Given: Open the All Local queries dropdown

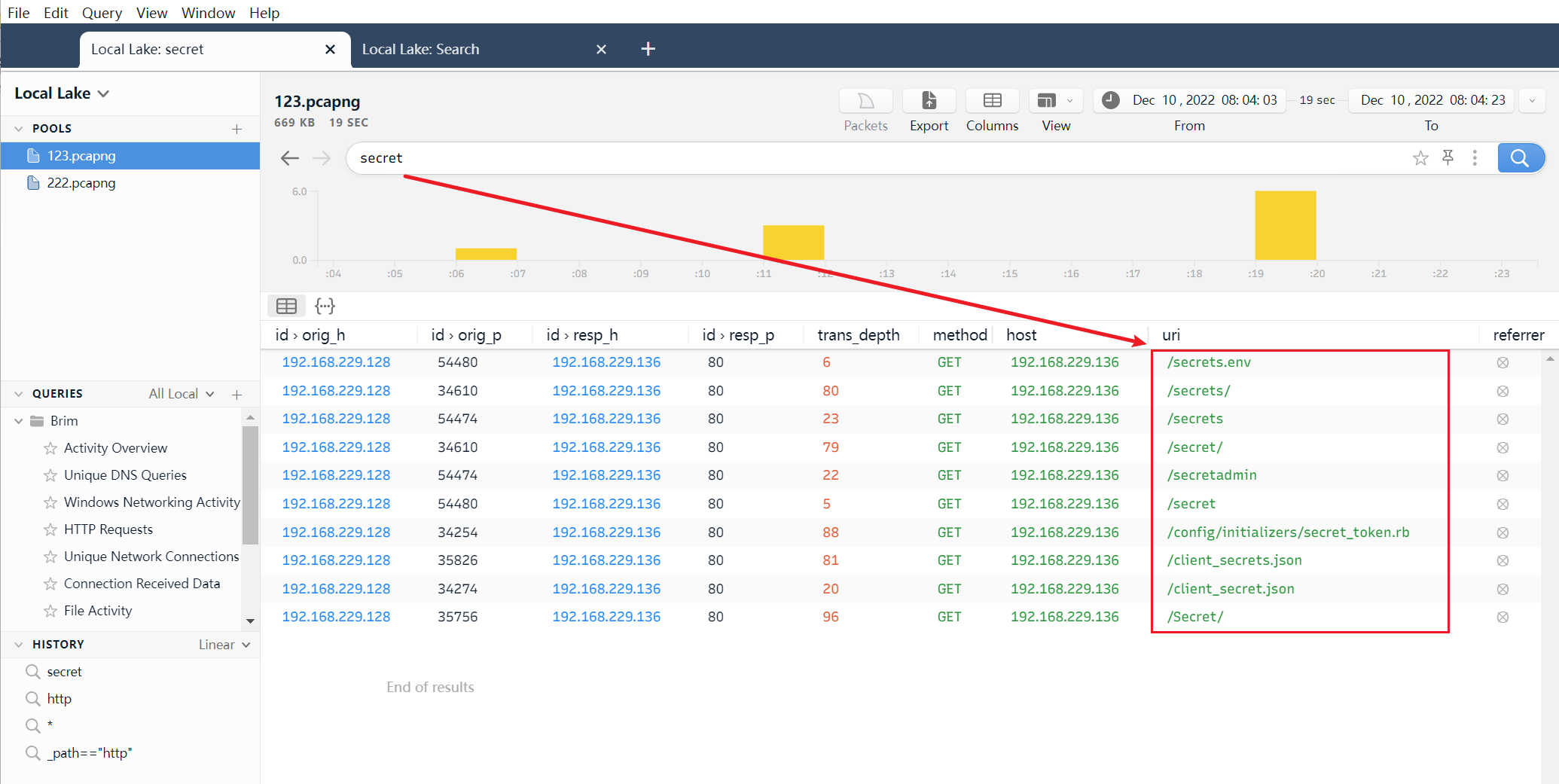Looking at the screenshot, I should point(182,394).
